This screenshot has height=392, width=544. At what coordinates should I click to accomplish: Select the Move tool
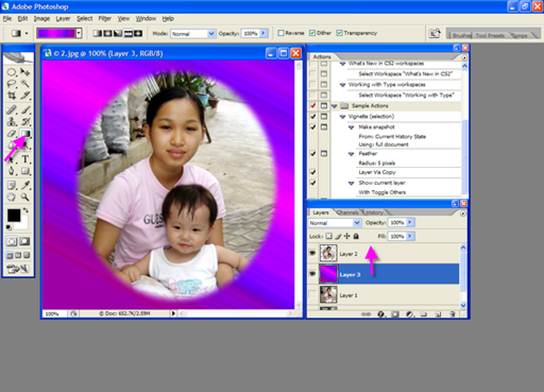[25, 72]
